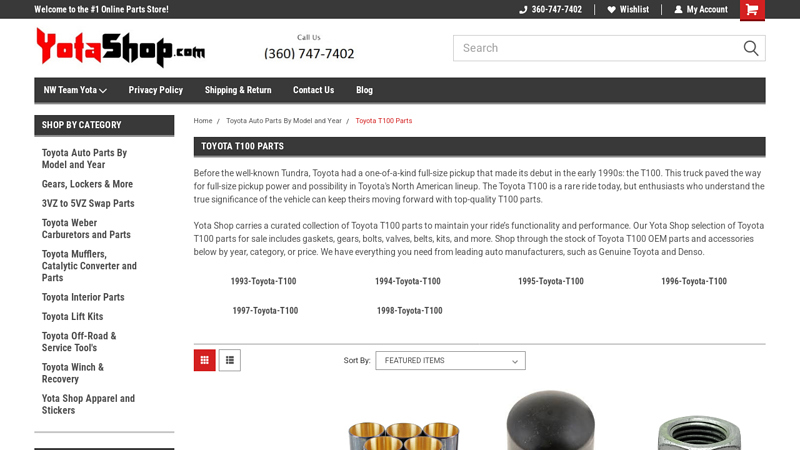Click the (360) 747-7402 Call Us number
Image resolution: width=800 pixels, height=450 pixels.
[309, 54]
